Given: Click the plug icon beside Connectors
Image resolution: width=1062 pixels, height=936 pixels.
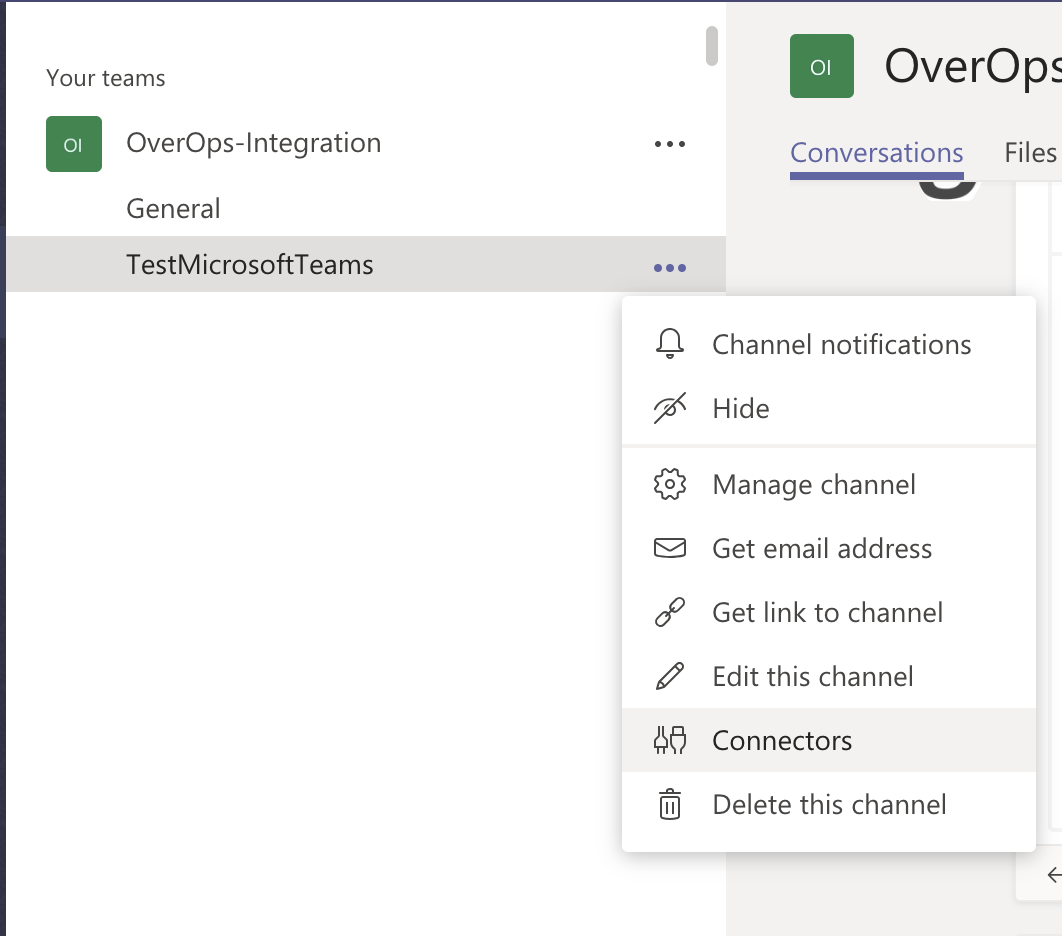Looking at the screenshot, I should click(669, 740).
